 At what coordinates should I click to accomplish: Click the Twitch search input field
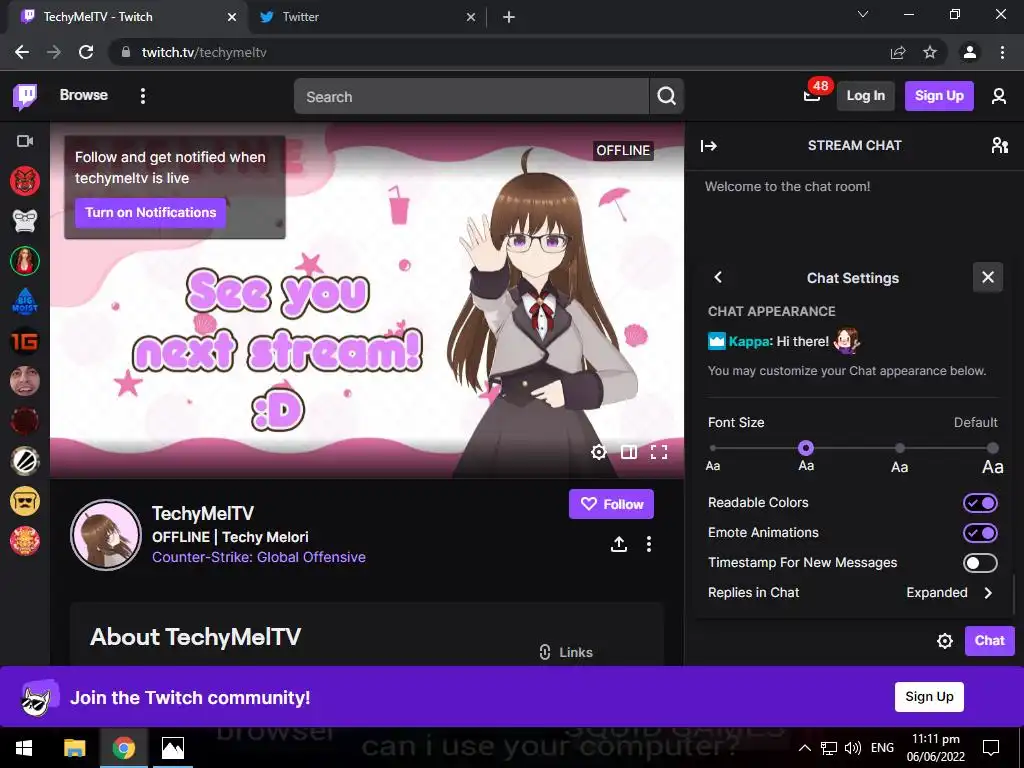(471, 97)
